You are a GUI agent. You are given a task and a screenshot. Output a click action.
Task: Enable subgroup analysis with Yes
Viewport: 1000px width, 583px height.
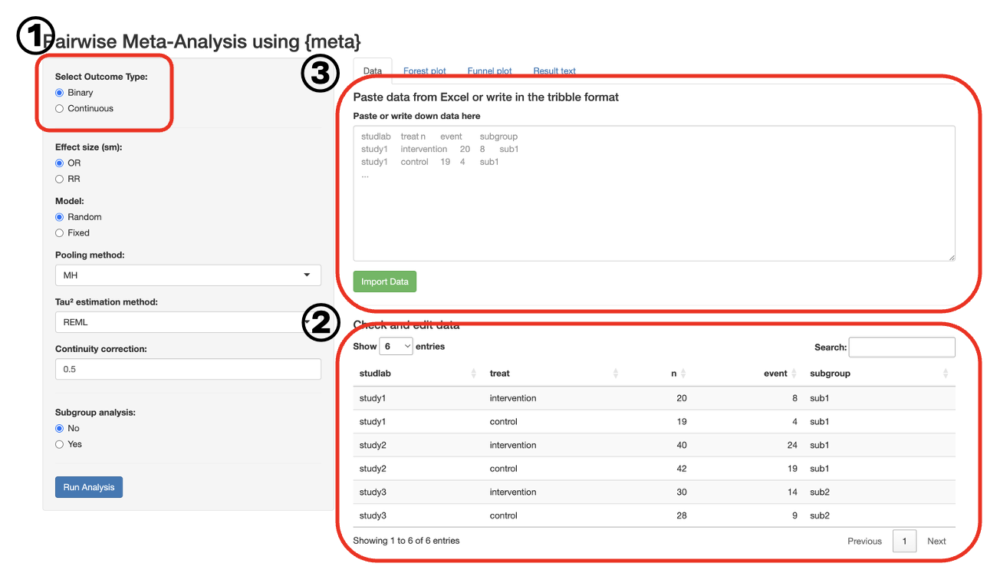[60, 444]
